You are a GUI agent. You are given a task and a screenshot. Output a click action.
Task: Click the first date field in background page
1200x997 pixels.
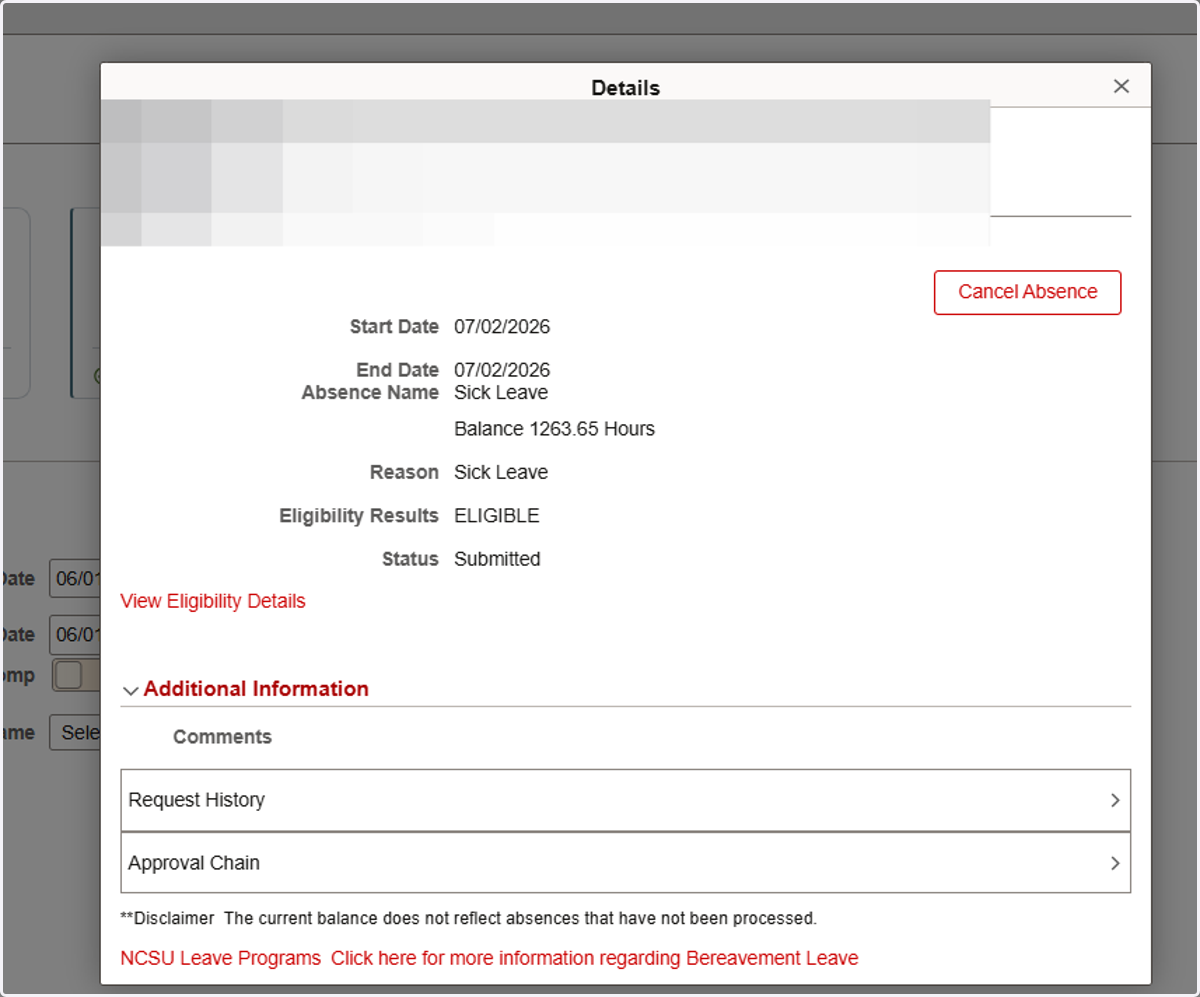point(75,578)
